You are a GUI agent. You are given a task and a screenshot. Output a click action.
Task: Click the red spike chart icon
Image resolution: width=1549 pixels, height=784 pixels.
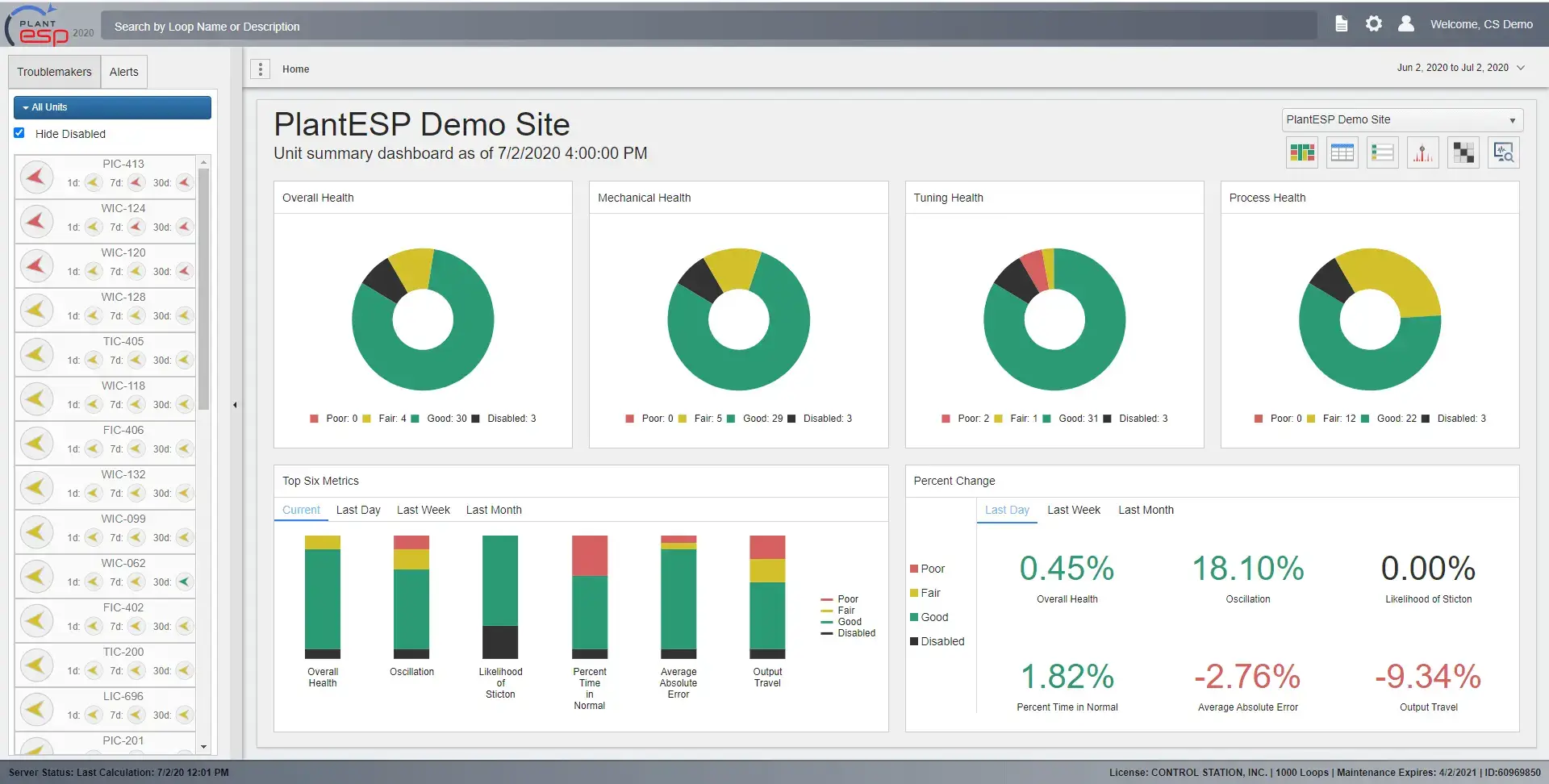[x=1422, y=152]
